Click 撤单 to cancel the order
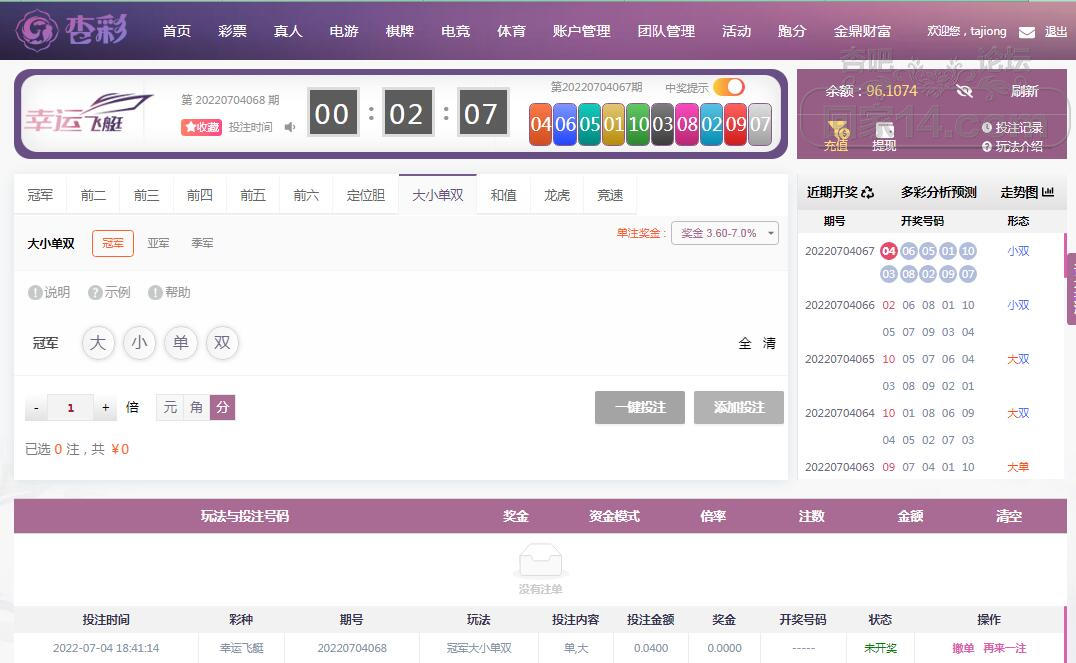 tap(963, 648)
